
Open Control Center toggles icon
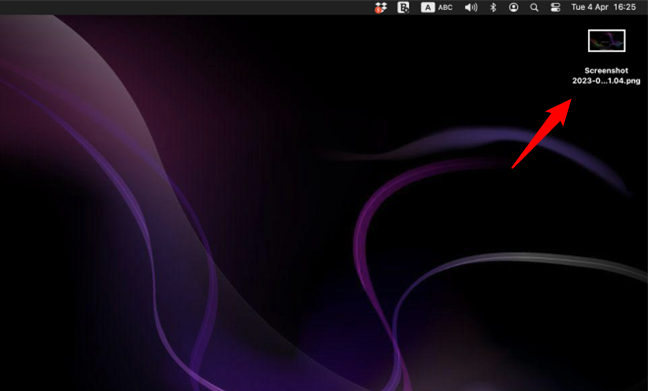556,7
